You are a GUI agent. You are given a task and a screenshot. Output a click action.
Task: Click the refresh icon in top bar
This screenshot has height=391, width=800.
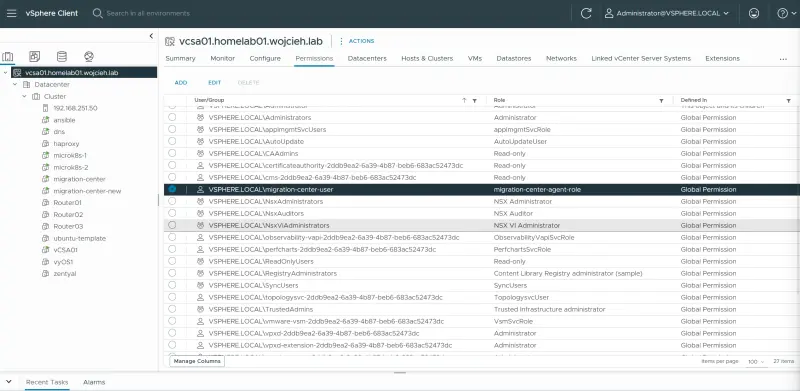coord(586,14)
